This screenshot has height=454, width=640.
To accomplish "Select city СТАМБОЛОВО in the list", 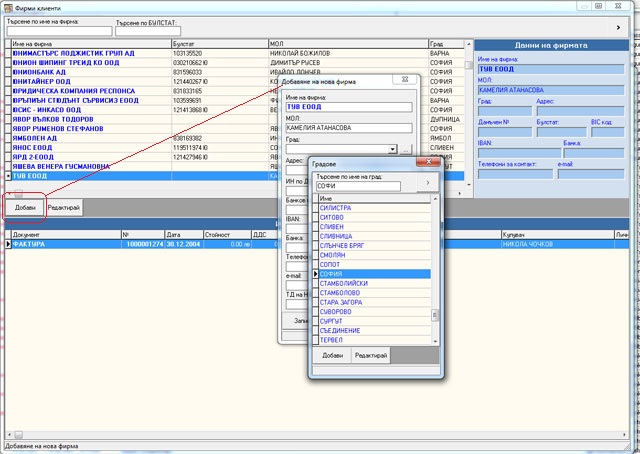I will (x=375, y=293).
